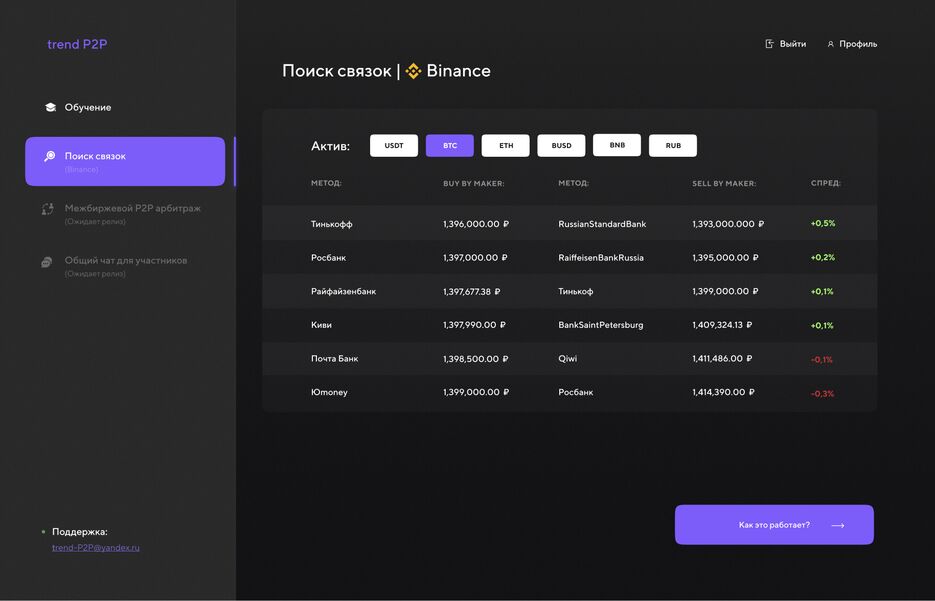Click the RussianStandardBank sell method cell

point(602,224)
